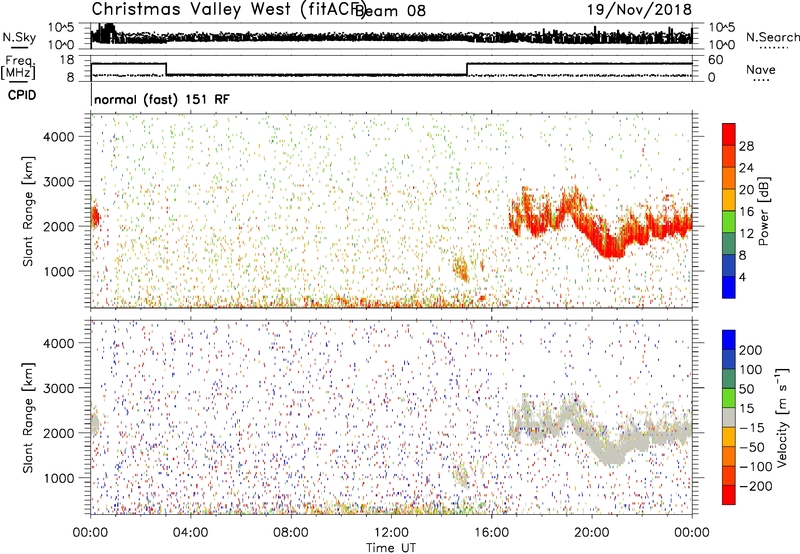Click the date '19/Nov/2018'
This screenshot has height=554, width=800.
[639, 9]
